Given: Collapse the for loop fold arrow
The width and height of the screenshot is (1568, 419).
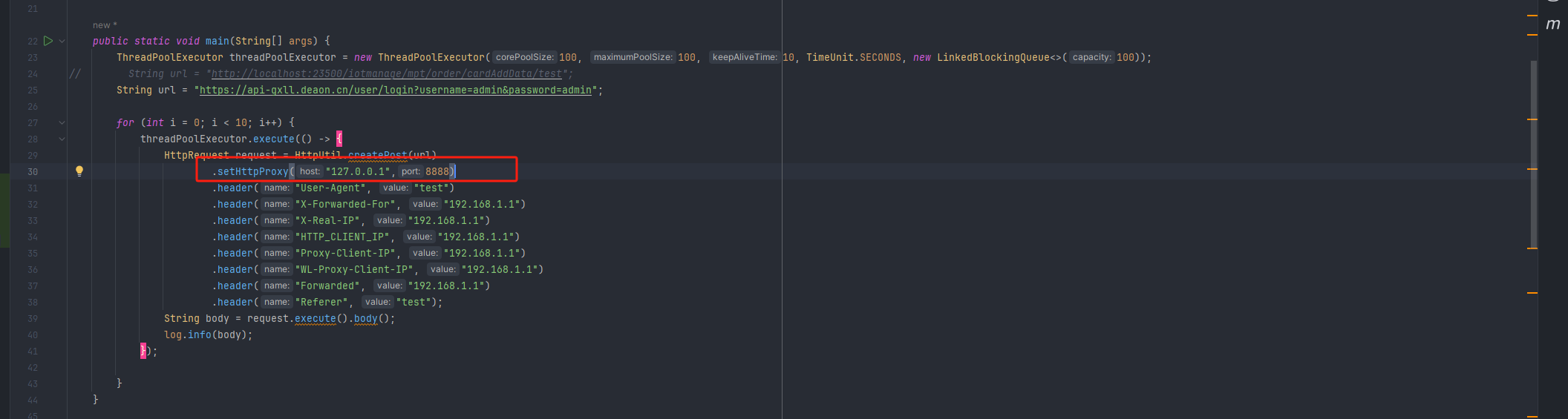Looking at the screenshot, I should pos(62,123).
